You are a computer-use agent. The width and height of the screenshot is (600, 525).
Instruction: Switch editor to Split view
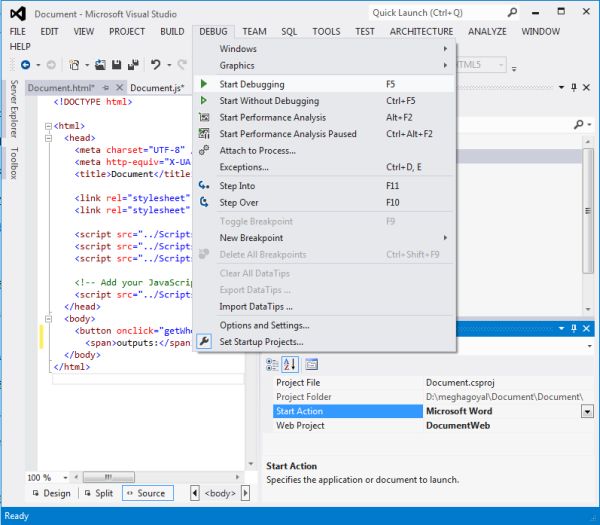(98, 493)
